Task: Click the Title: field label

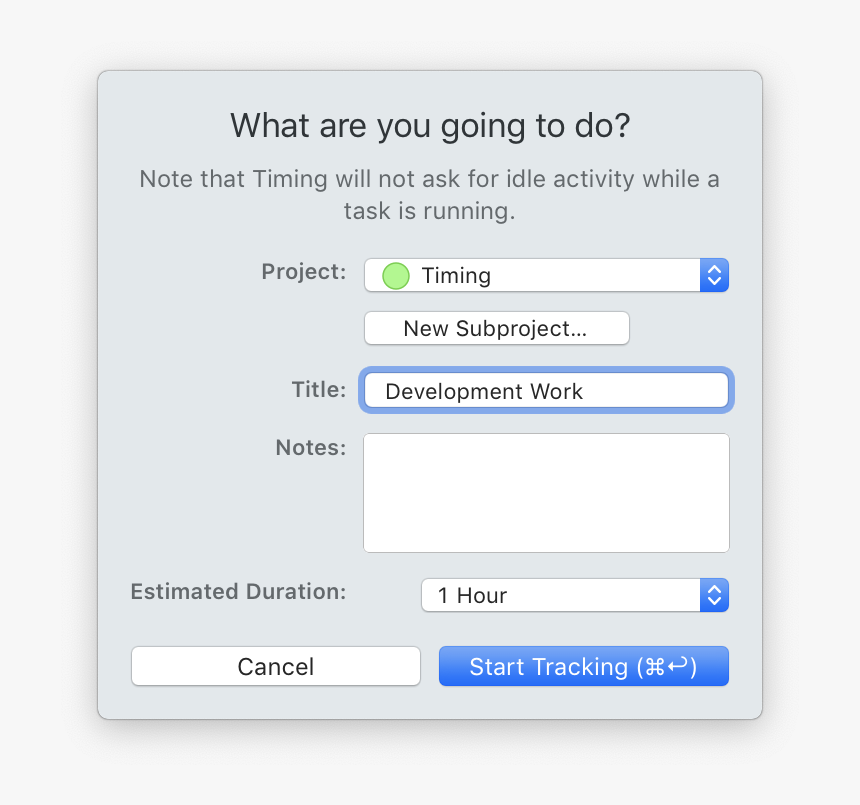Action: click(319, 390)
